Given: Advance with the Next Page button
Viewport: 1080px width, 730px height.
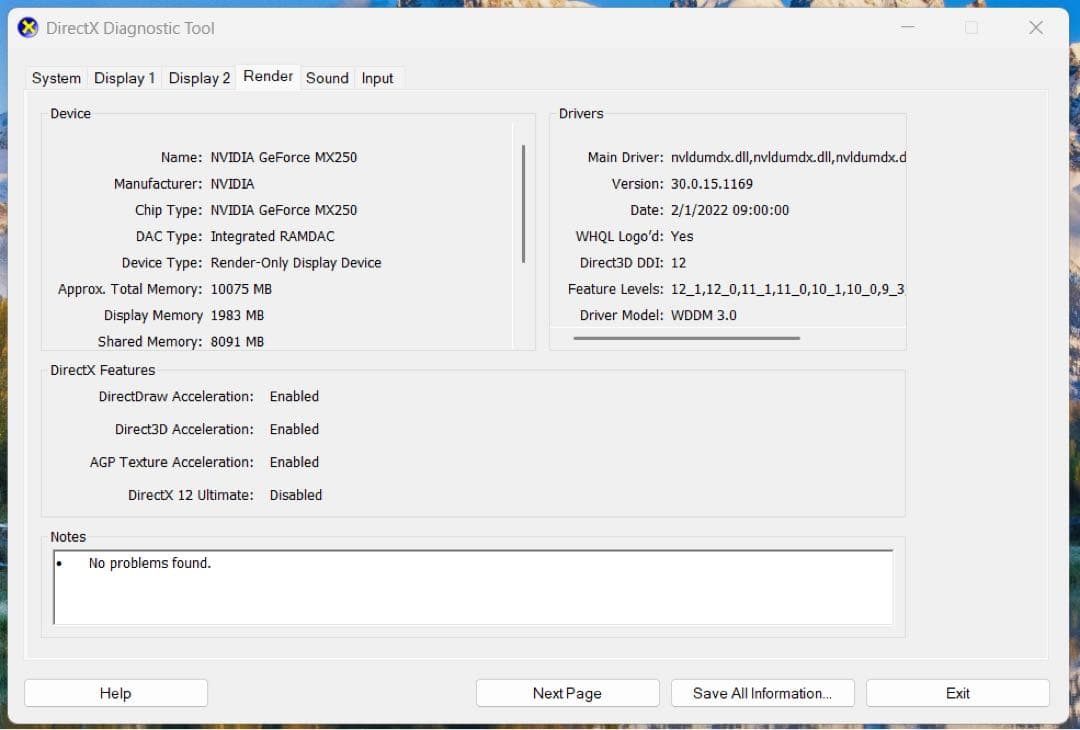Looking at the screenshot, I should point(567,692).
